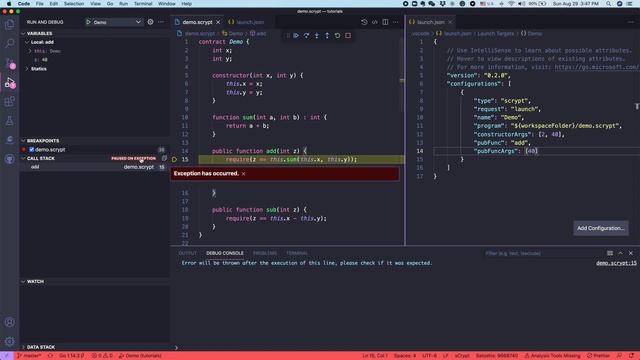Viewport: 640px width, 360px height.
Task: Open the DEBUG CONSOLE panel tab
Action: (x=224, y=253)
